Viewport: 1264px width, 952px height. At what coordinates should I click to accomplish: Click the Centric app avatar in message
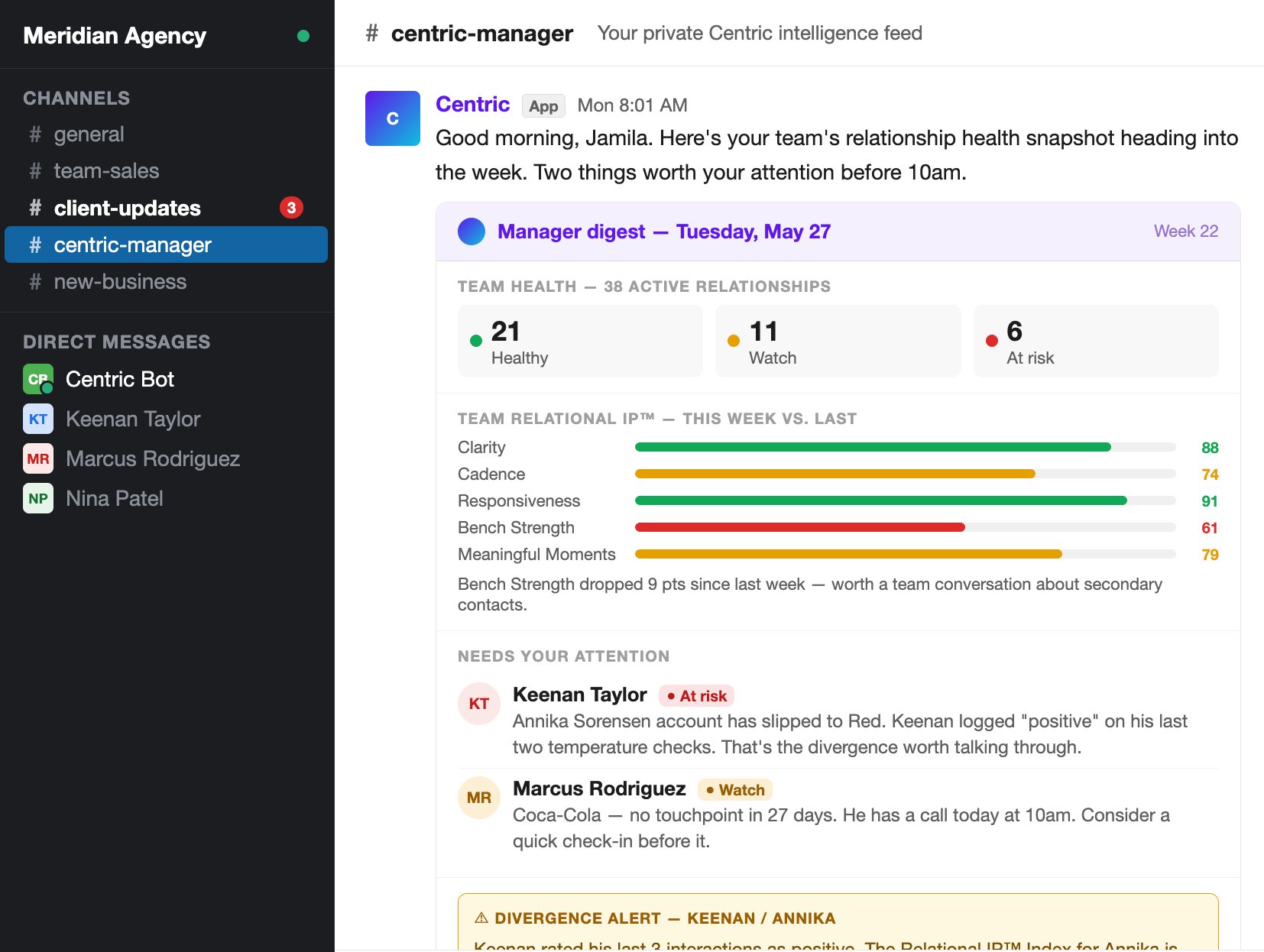pos(393,118)
